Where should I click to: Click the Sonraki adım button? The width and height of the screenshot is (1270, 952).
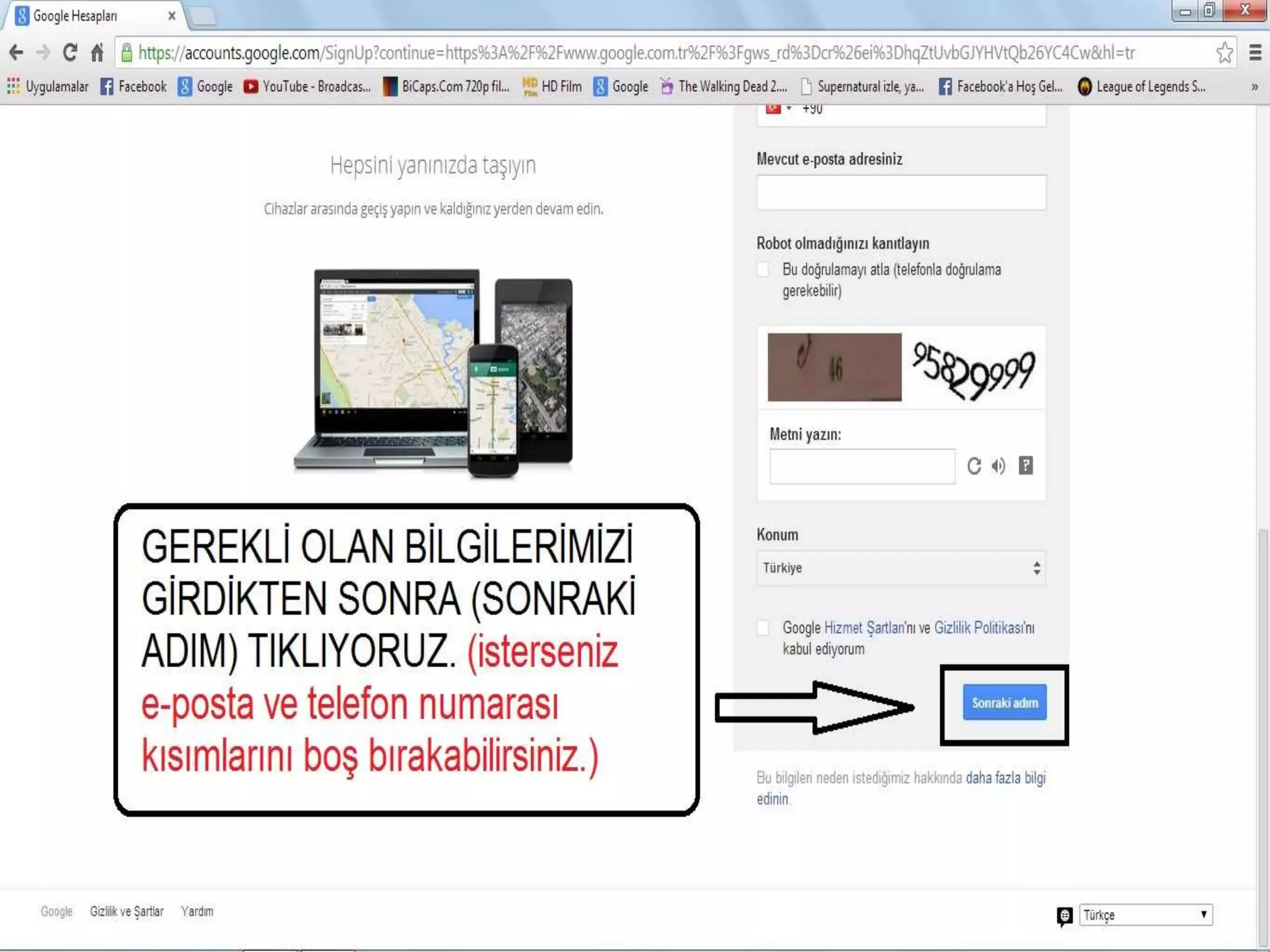point(1005,702)
